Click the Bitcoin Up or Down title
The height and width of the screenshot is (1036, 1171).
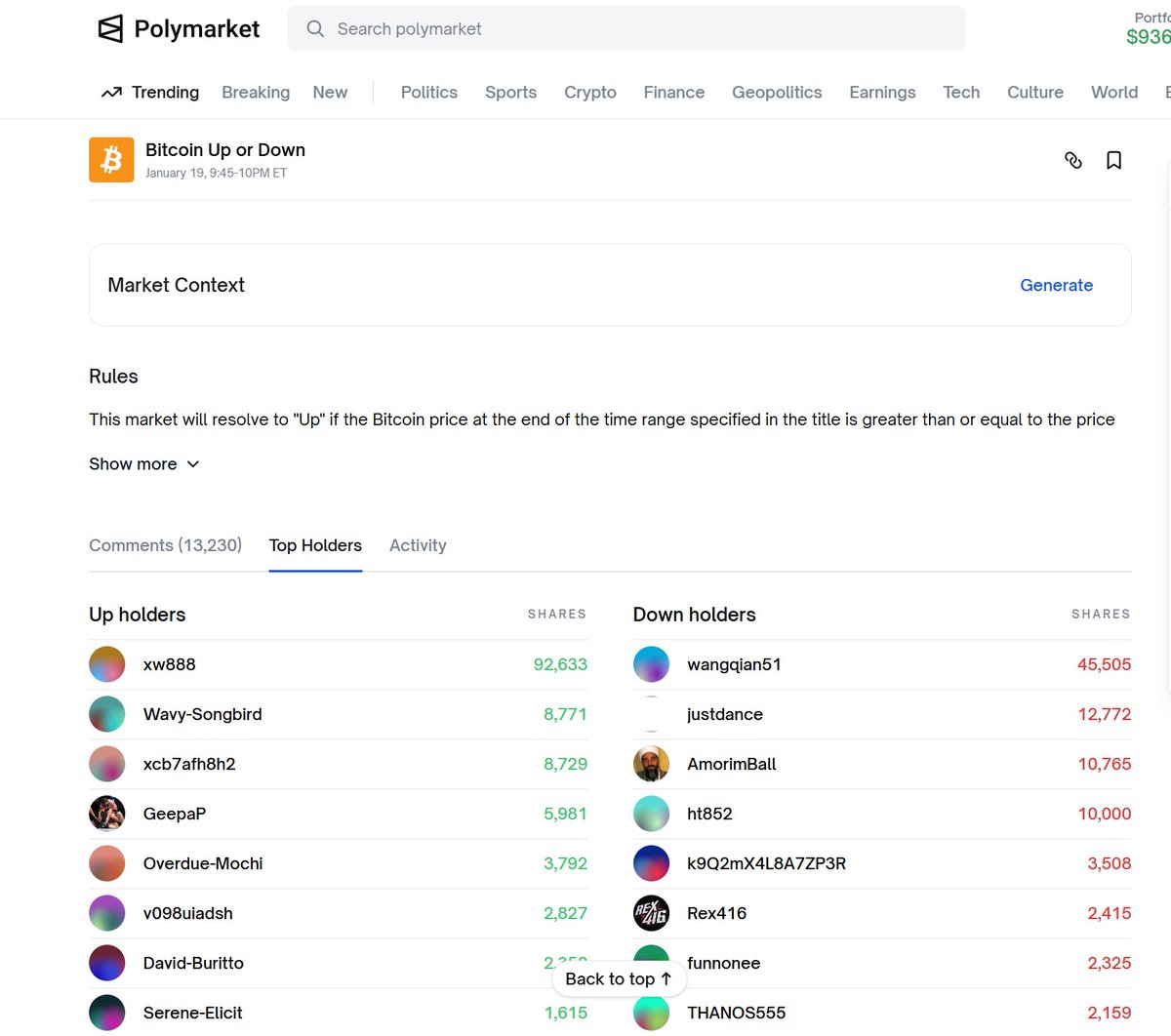[225, 149]
